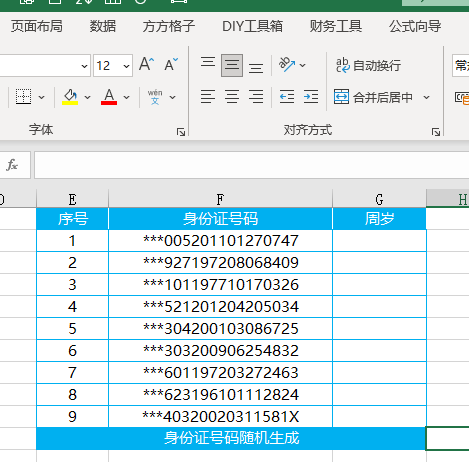The height and width of the screenshot is (462, 469).
Task: Select the 周岁 header cell
Action: click(379, 219)
